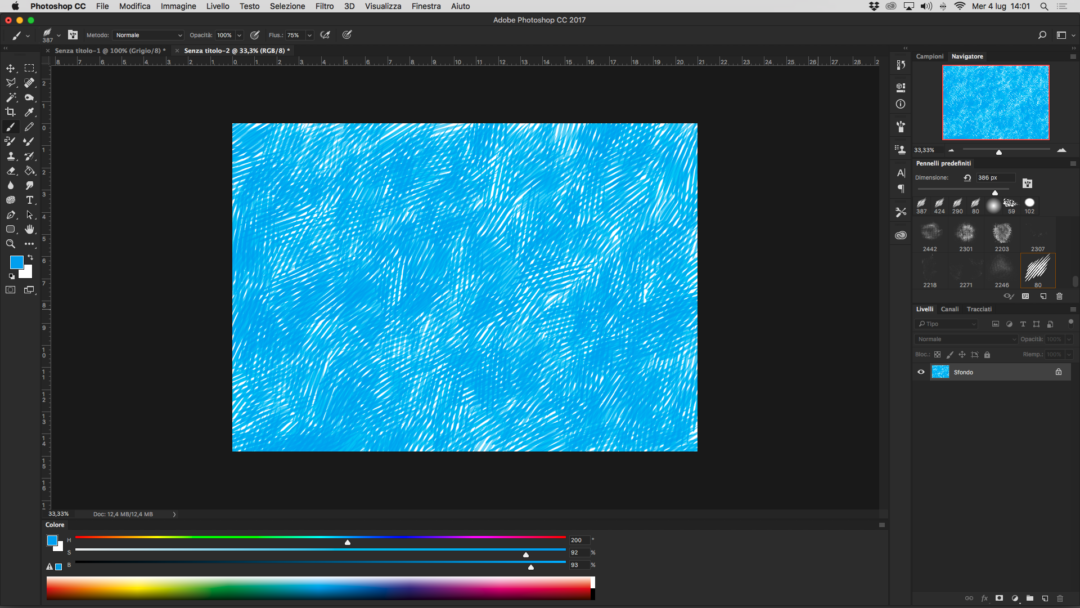Viewport: 1080px width, 608px height.
Task: Switch to the Campioni tab
Action: click(929, 56)
